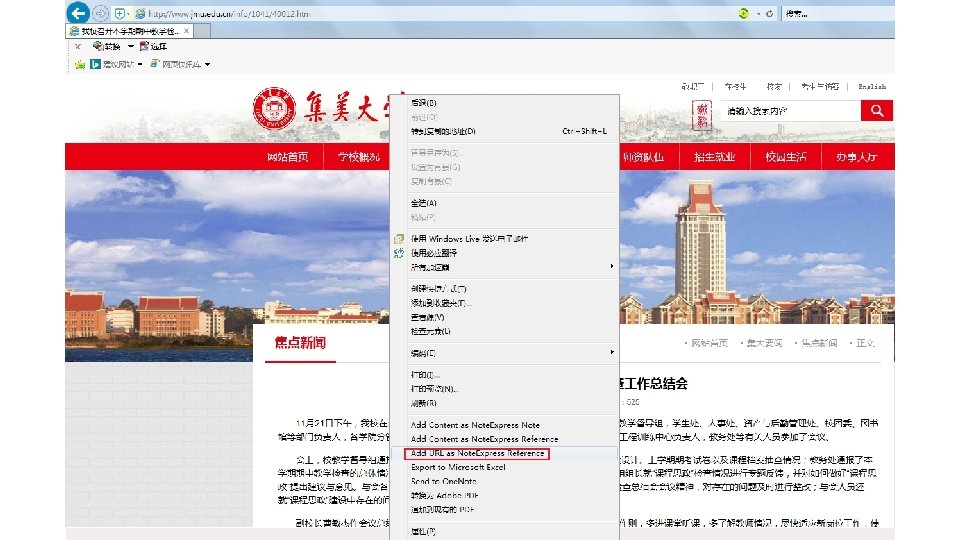Click the second breadcrumb link
Viewport: 960px width, 540px height.
tap(764, 343)
